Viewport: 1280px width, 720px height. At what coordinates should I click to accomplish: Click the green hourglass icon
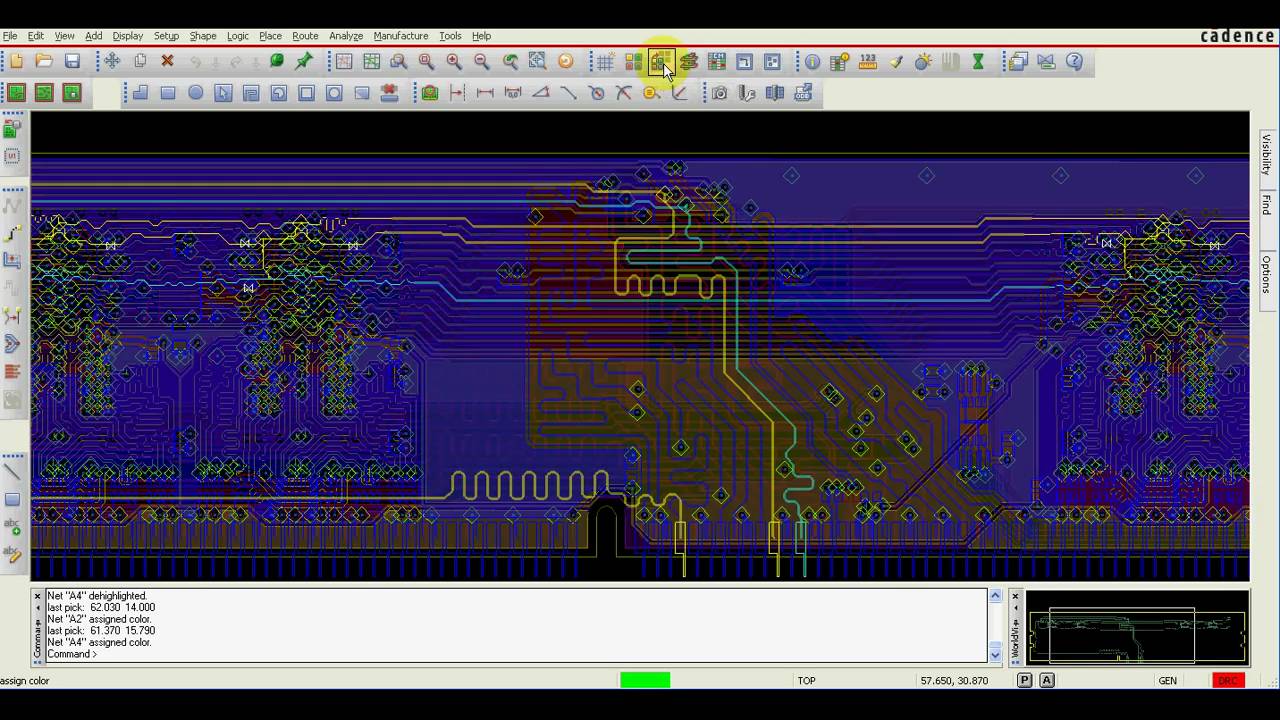[x=978, y=62]
